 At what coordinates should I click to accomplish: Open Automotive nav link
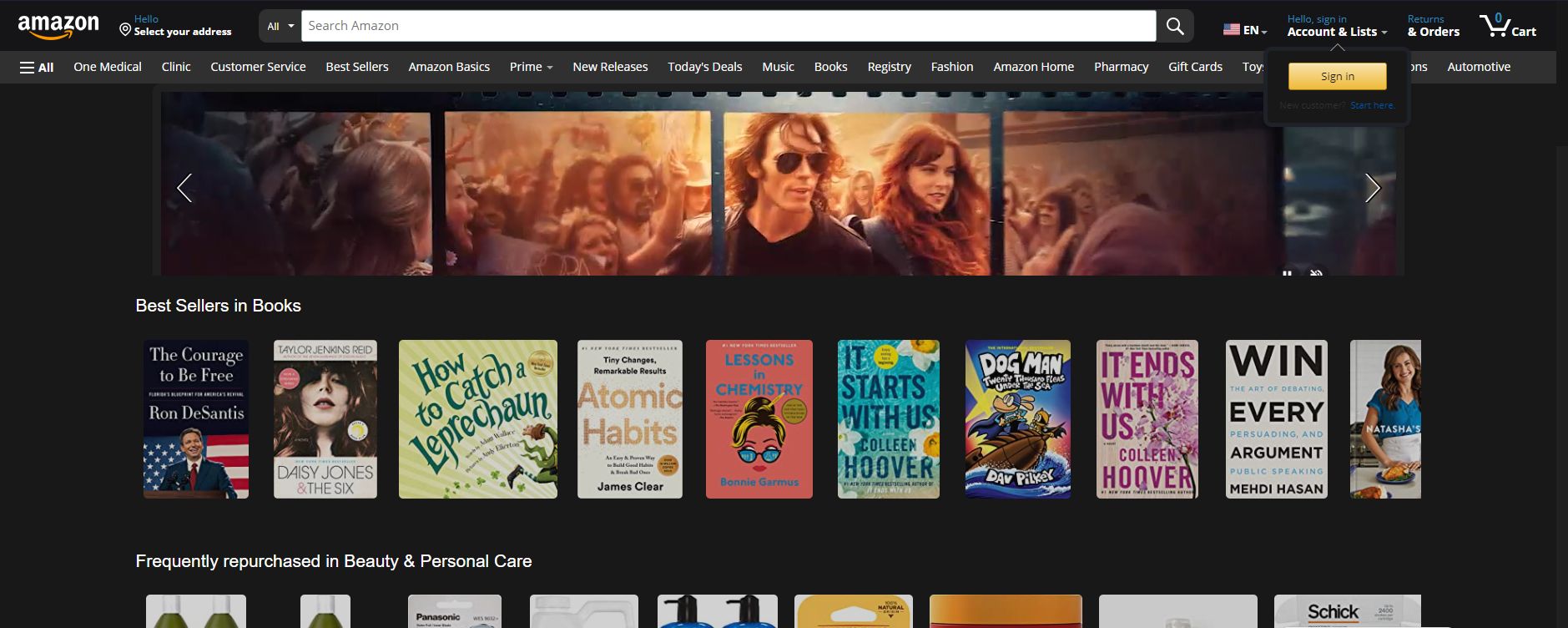(1479, 67)
